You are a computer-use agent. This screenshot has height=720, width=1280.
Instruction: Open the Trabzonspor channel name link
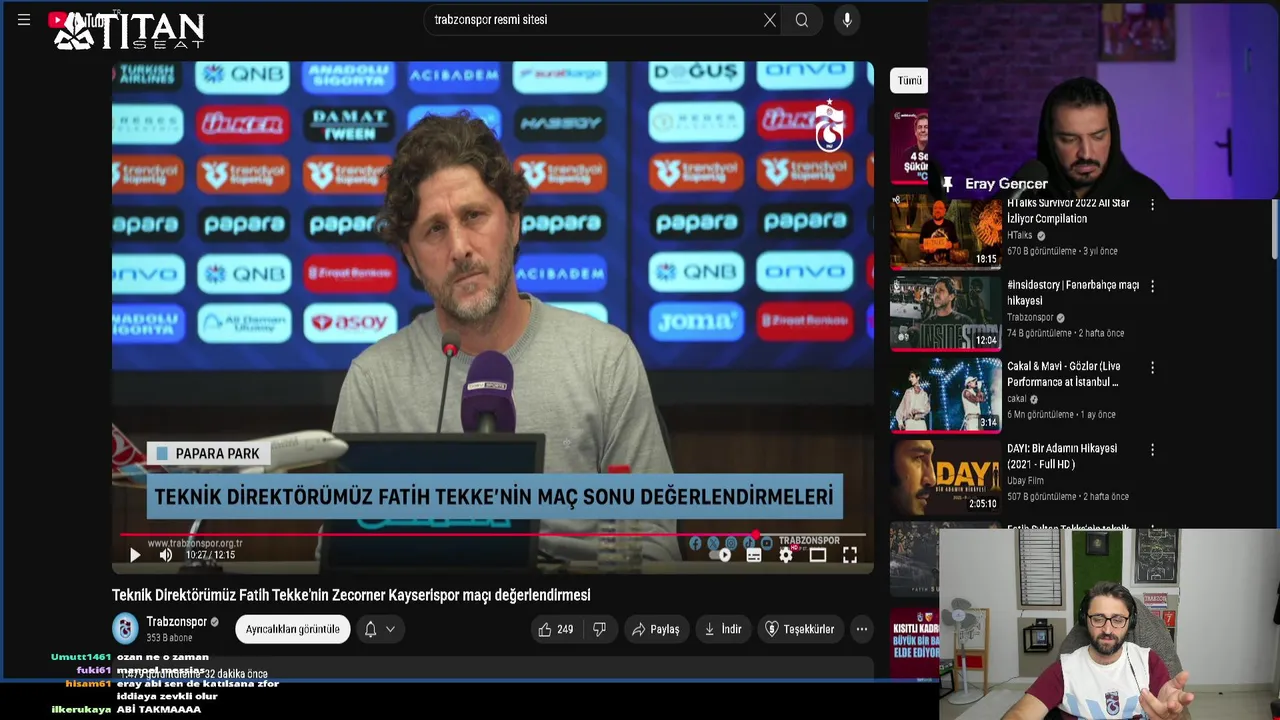click(176, 622)
